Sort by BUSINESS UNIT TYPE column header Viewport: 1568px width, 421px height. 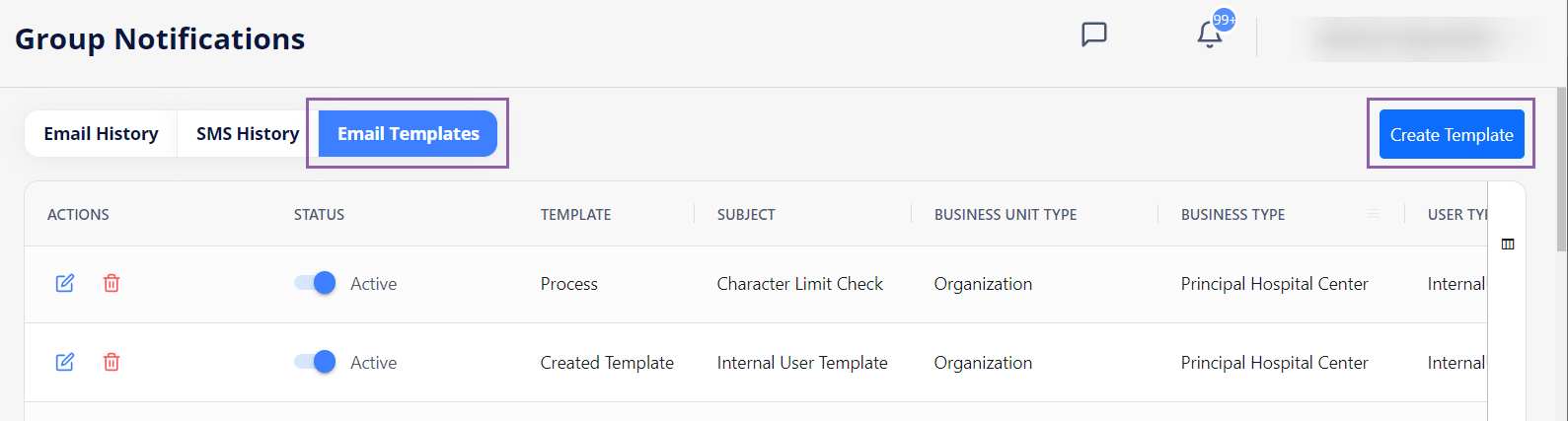1006,214
